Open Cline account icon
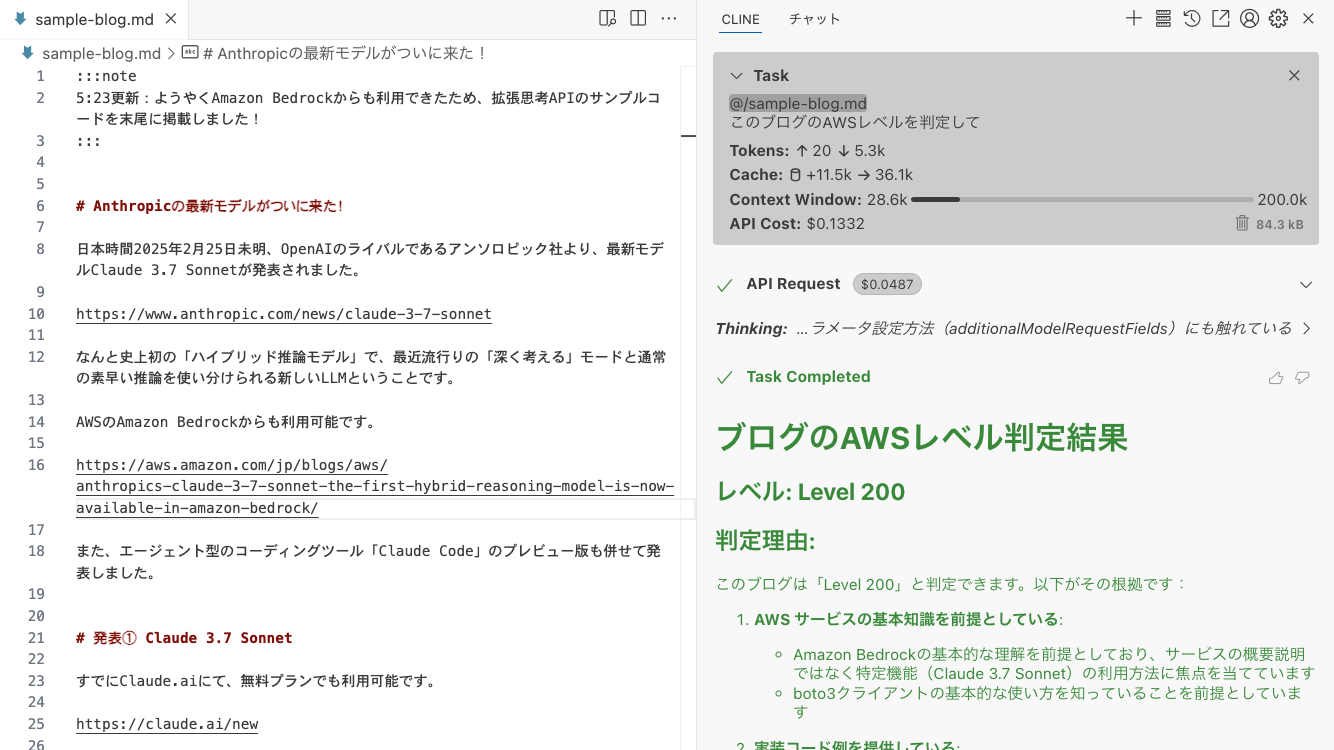Viewport: 1334px width, 750px height. [1249, 18]
